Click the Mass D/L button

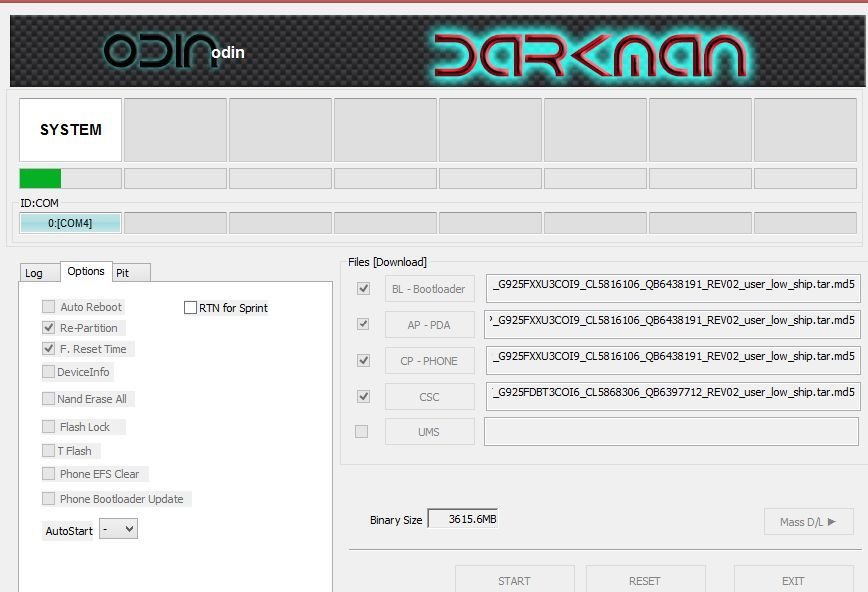point(808,522)
